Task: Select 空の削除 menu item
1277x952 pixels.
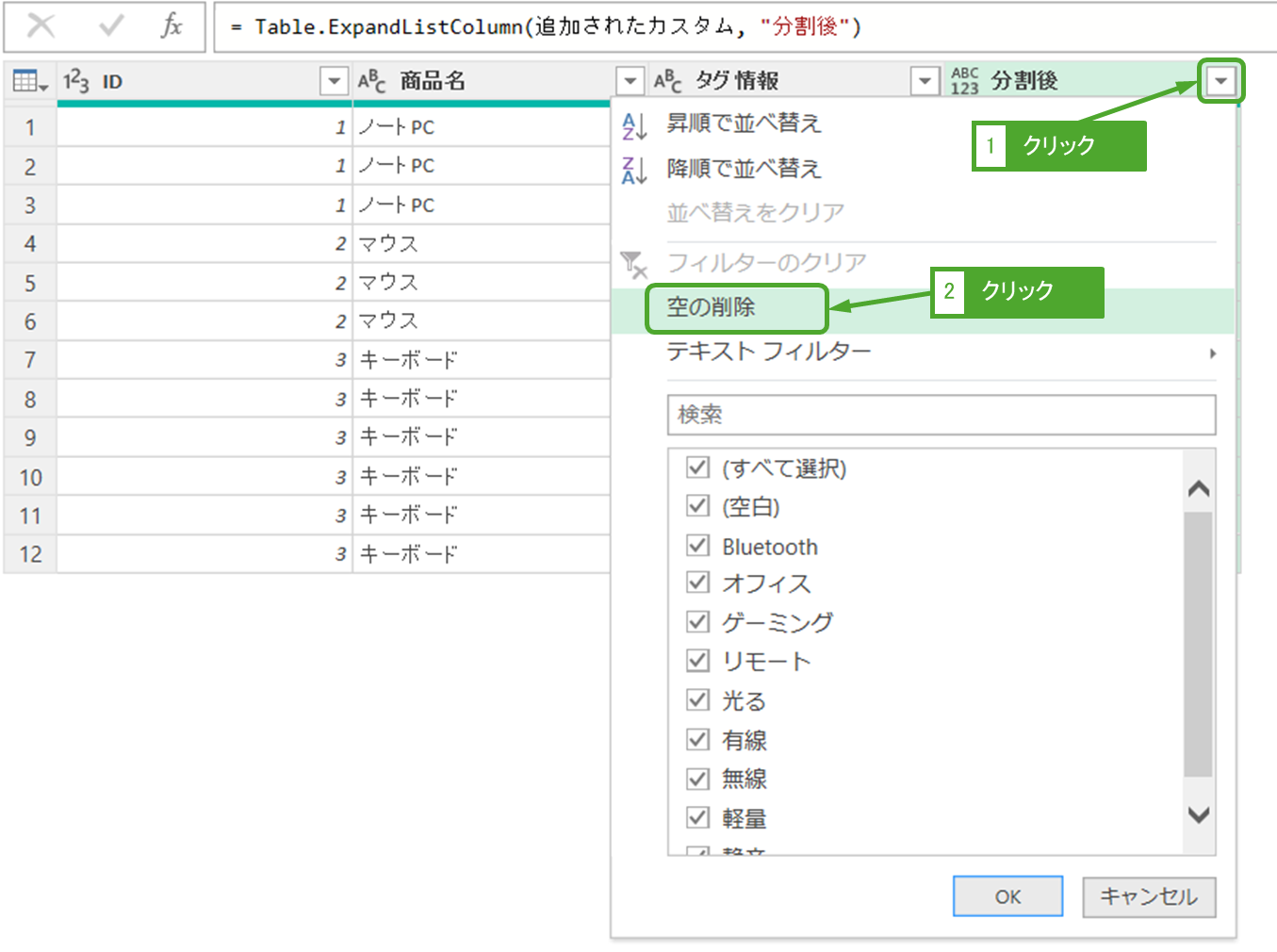Action: 712,307
